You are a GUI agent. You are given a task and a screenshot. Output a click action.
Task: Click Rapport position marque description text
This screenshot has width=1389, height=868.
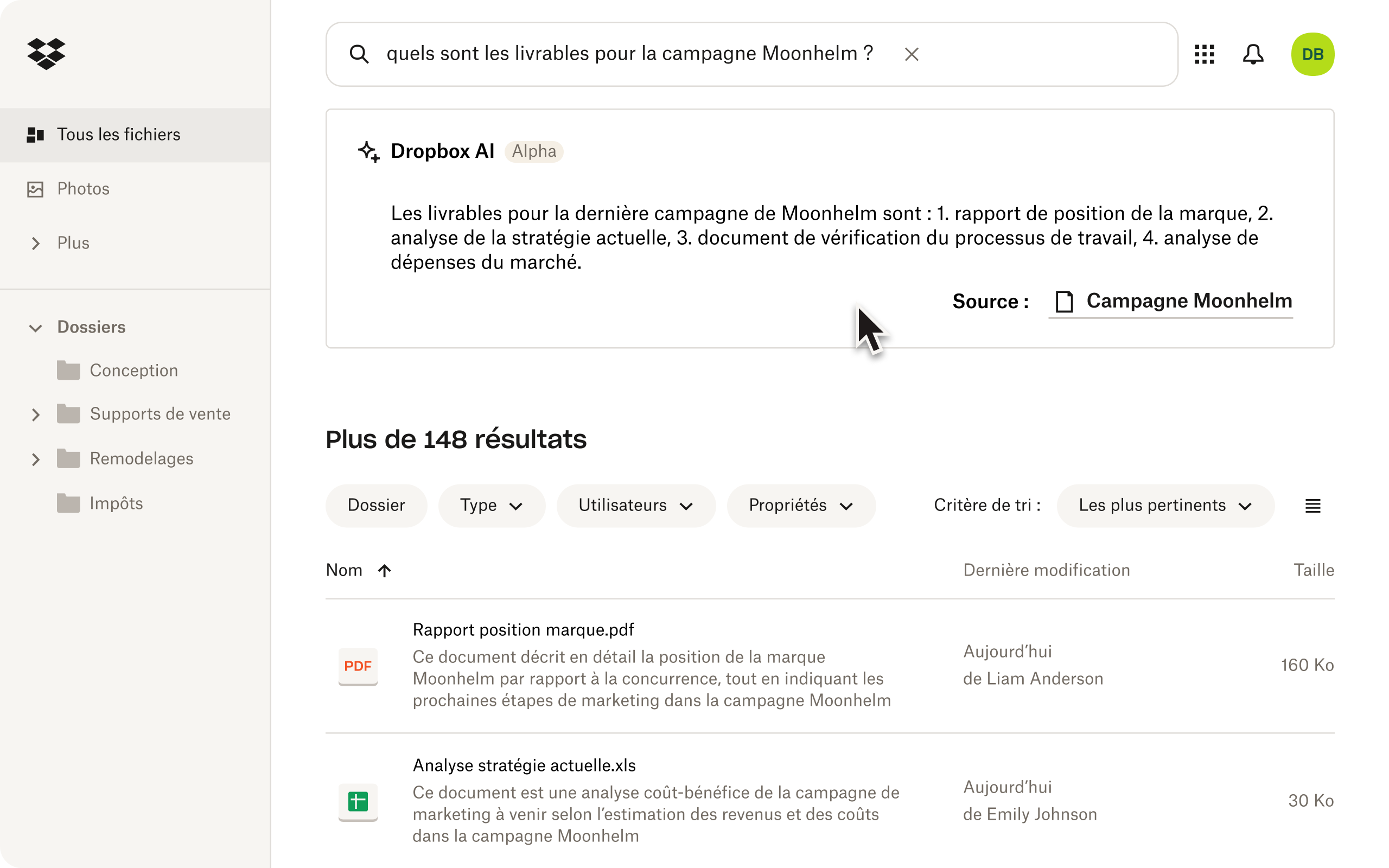pyautogui.click(x=652, y=679)
